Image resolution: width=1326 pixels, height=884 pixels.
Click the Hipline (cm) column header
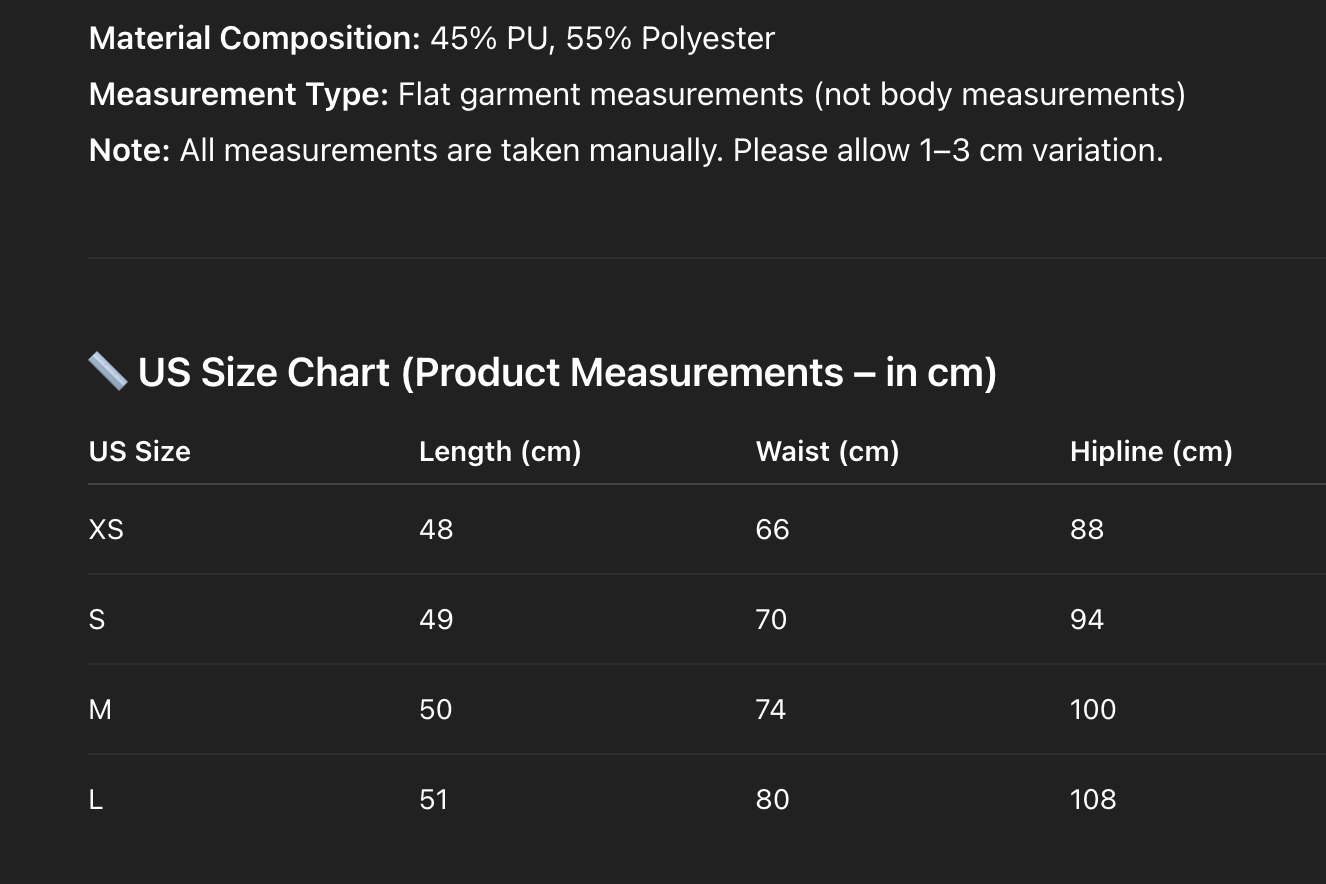pyautogui.click(x=1151, y=452)
